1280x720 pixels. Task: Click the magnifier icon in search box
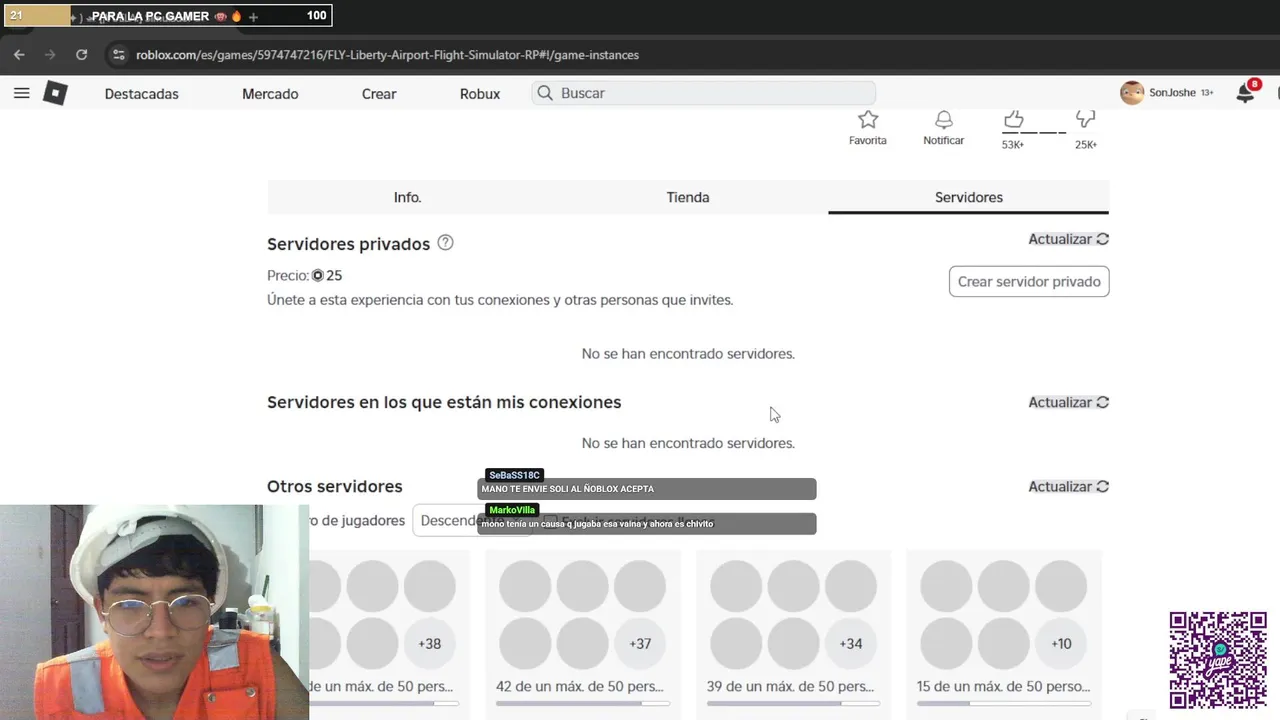[545, 93]
